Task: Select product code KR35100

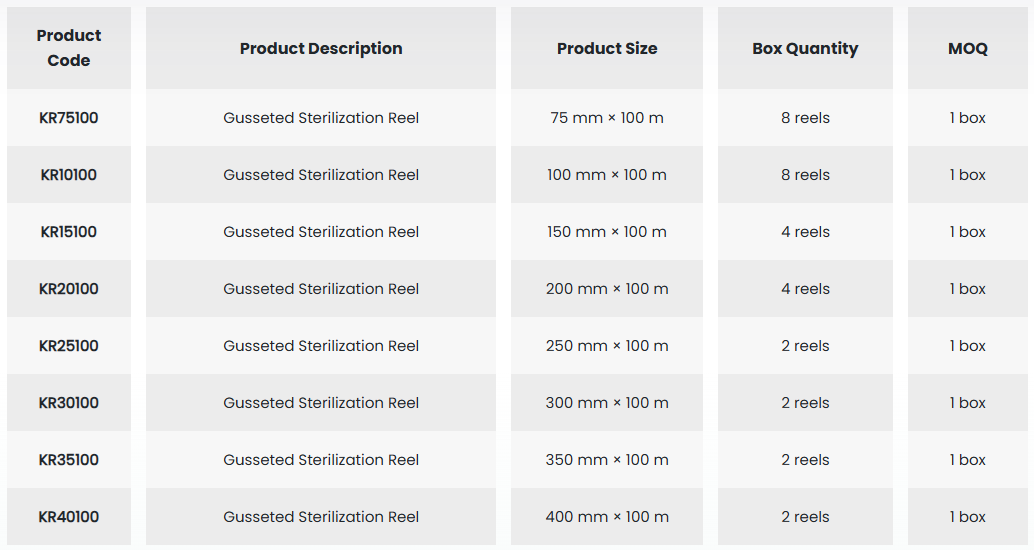Action: [69, 460]
